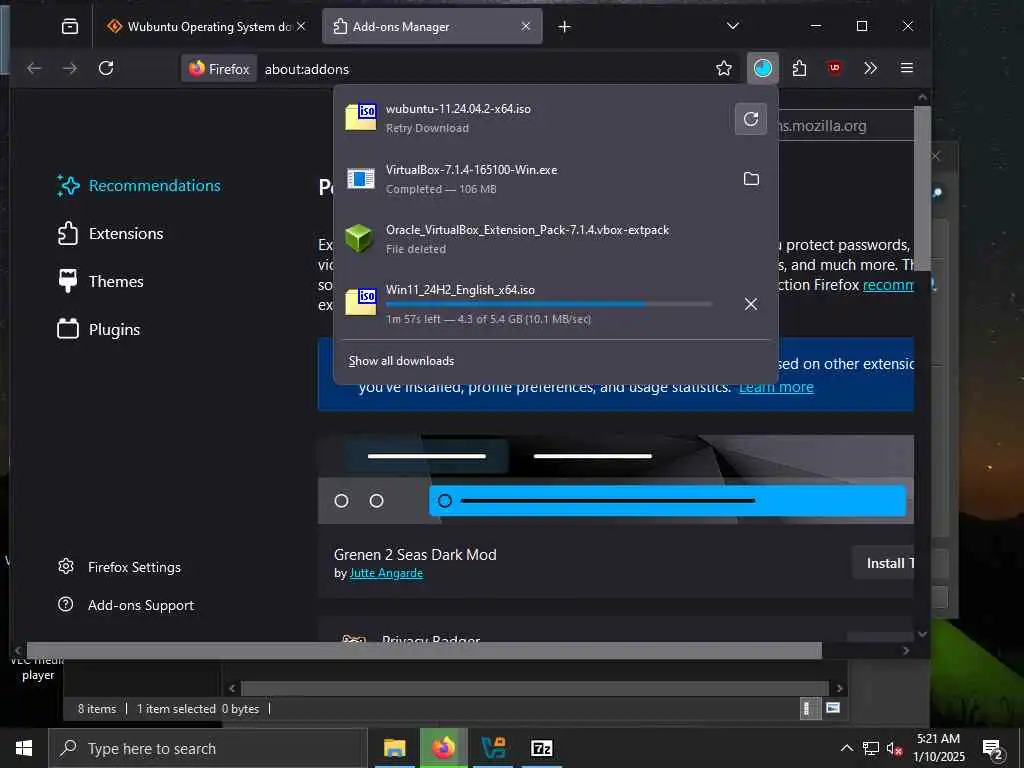
Task: Open the uBlock Origin toolbar icon
Action: [835, 68]
